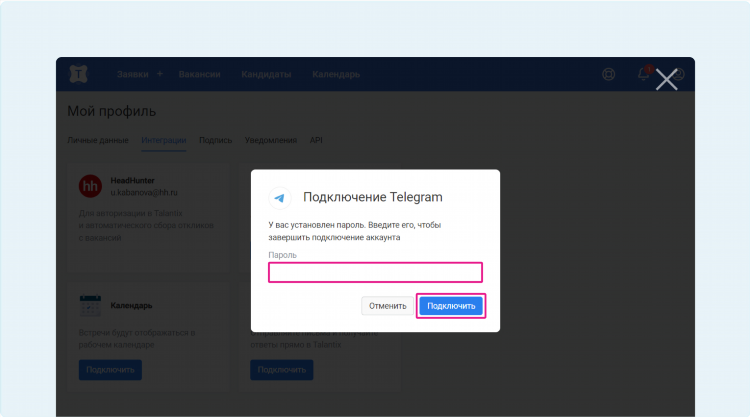Click the Подключение Telegram dialog title
Image resolution: width=750 pixels, height=417 pixels.
(x=373, y=197)
